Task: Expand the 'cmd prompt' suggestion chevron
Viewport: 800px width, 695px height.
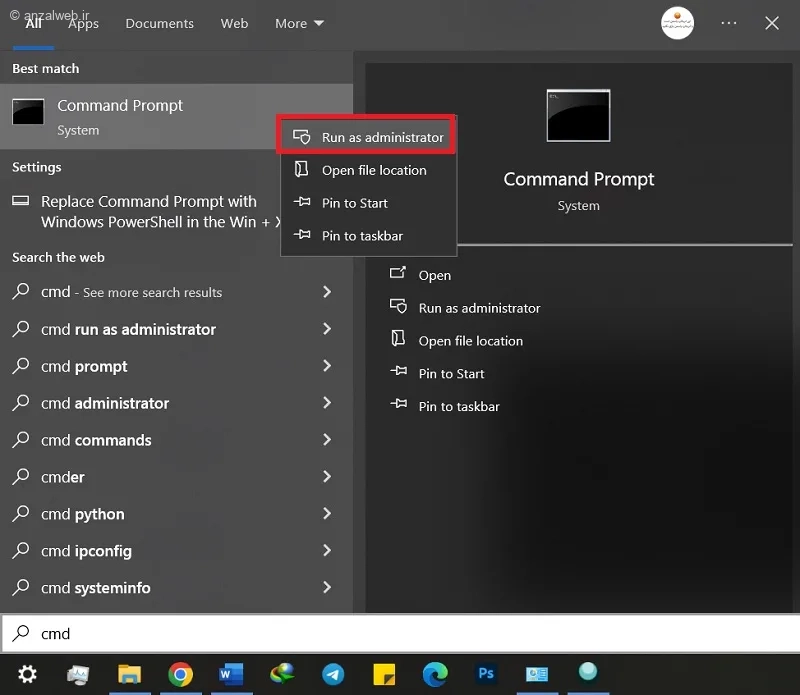Action: click(327, 366)
